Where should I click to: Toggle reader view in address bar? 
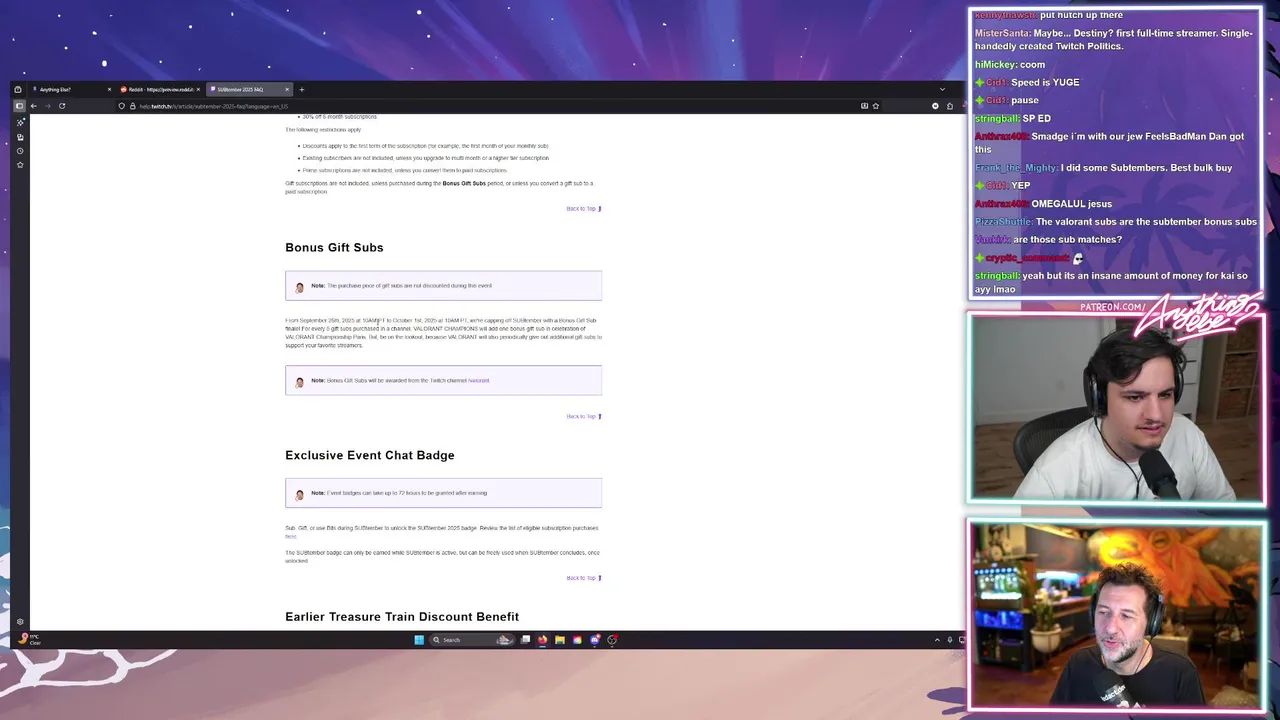pos(864,106)
